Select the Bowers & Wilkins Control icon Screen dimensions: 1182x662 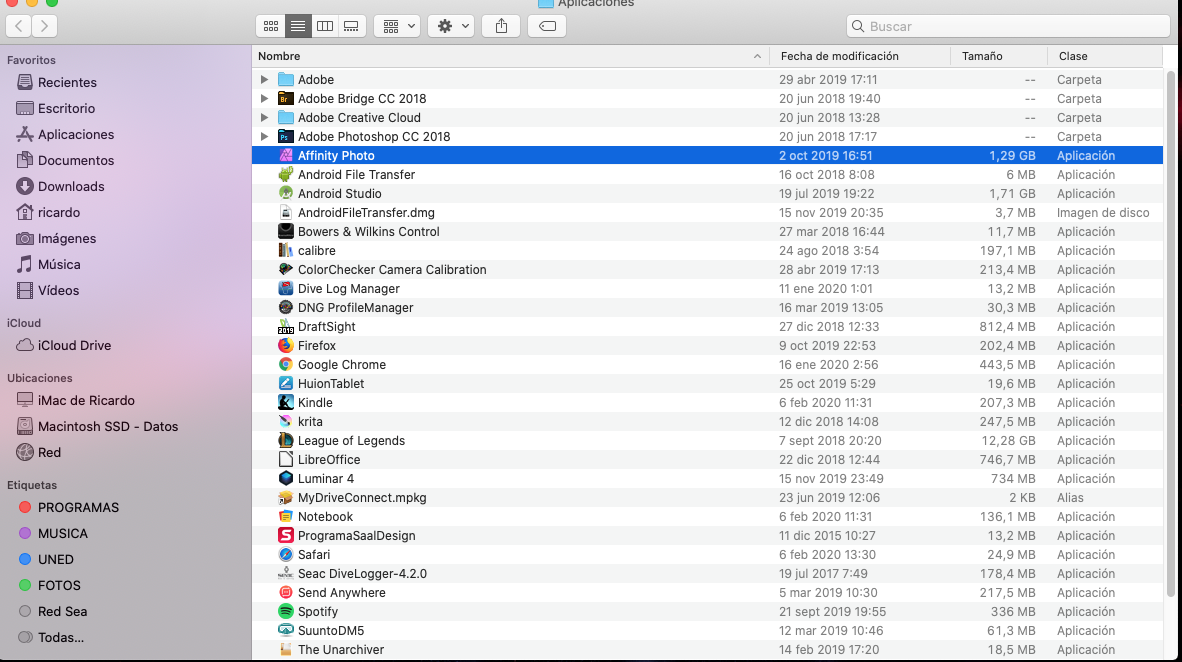click(x=286, y=231)
